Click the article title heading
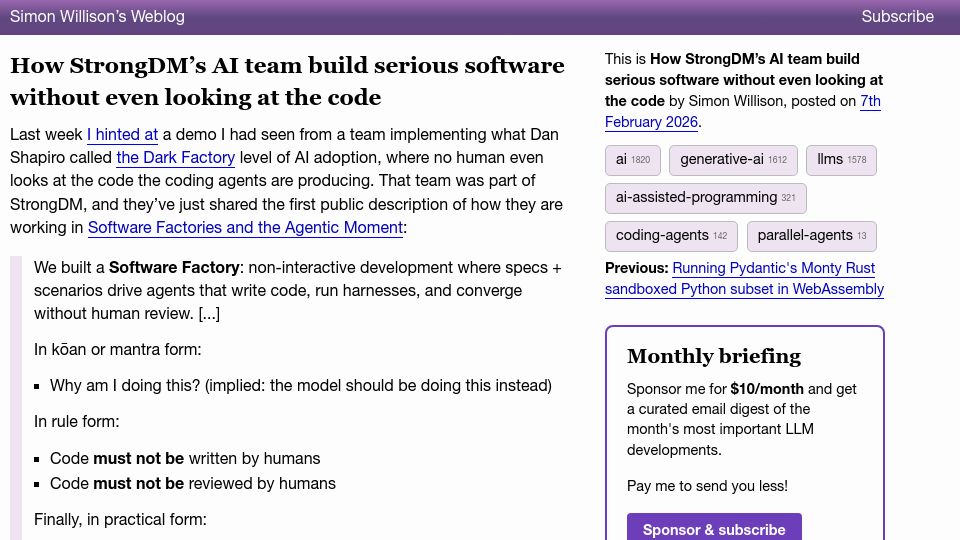Image resolution: width=960 pixels, height=540 pixels. [287, 81]
